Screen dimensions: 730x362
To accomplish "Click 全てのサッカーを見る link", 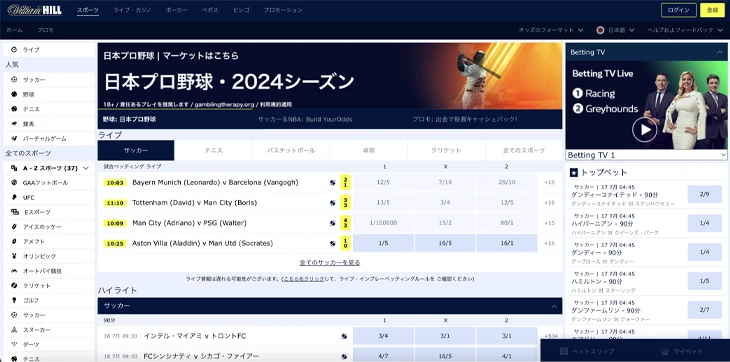I will coord(330,263).
